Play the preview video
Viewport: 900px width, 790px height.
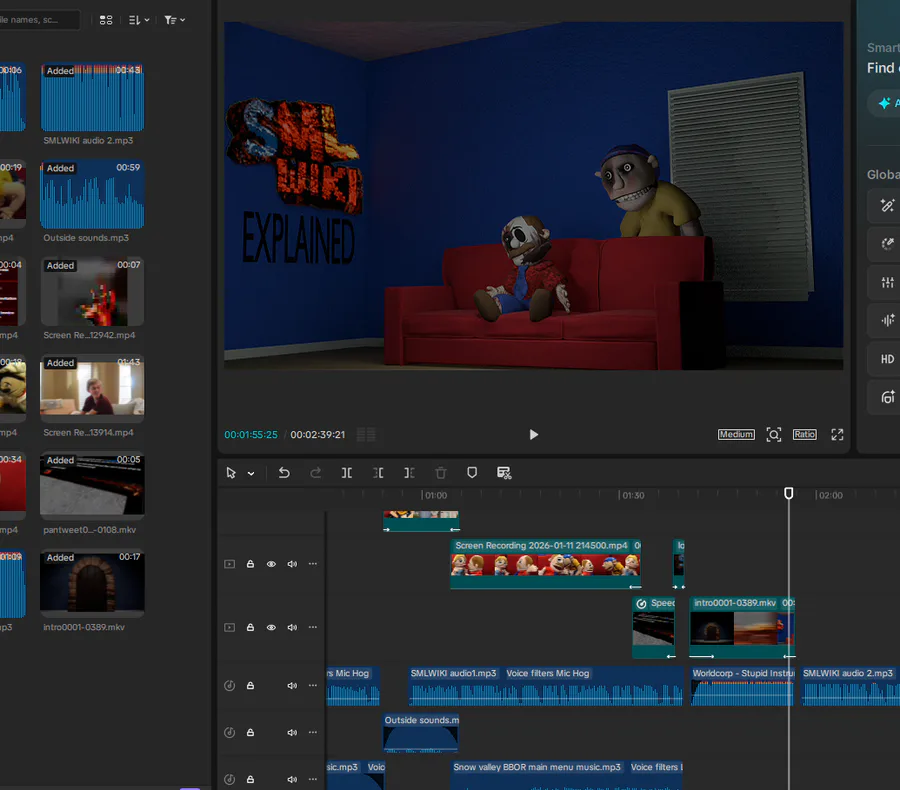pos(533,435)
